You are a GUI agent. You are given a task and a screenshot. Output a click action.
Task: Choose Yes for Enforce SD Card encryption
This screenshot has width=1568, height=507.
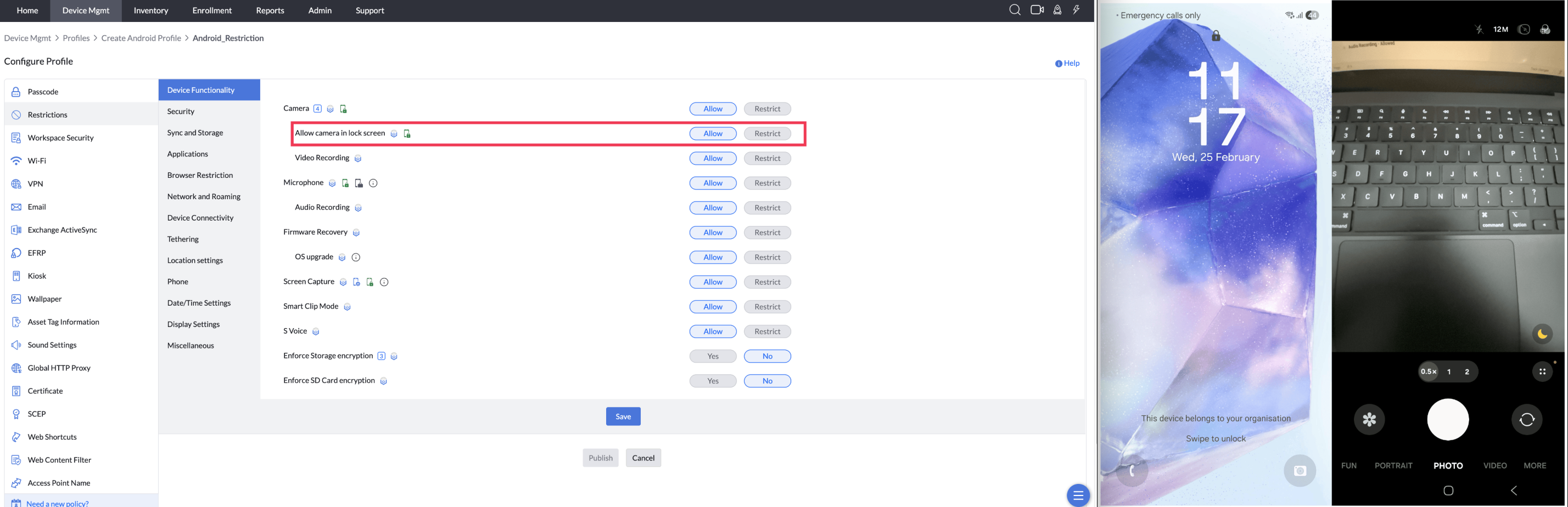tap(713, 381)
